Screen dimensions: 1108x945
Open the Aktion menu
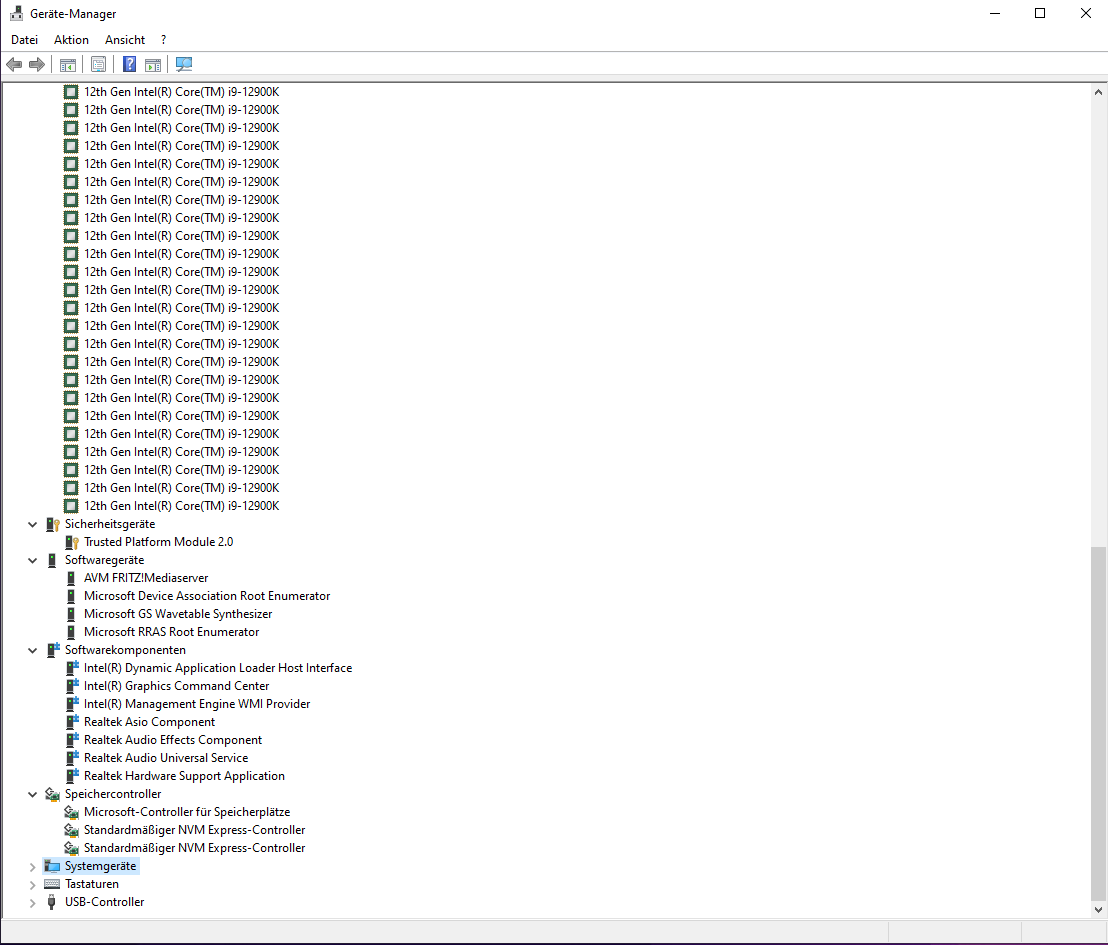point(71,40)
